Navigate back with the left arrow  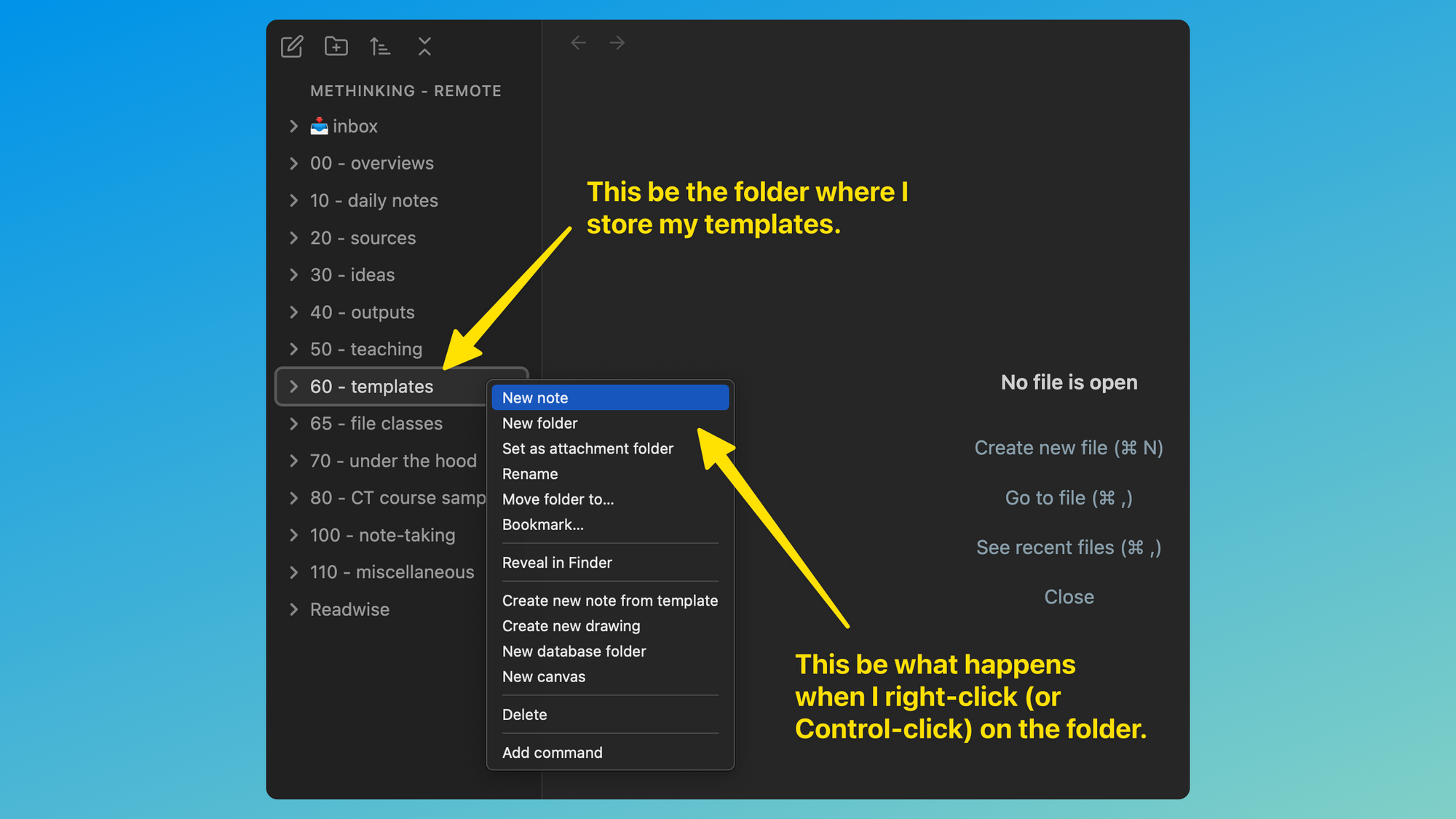(x=579, y=43)
